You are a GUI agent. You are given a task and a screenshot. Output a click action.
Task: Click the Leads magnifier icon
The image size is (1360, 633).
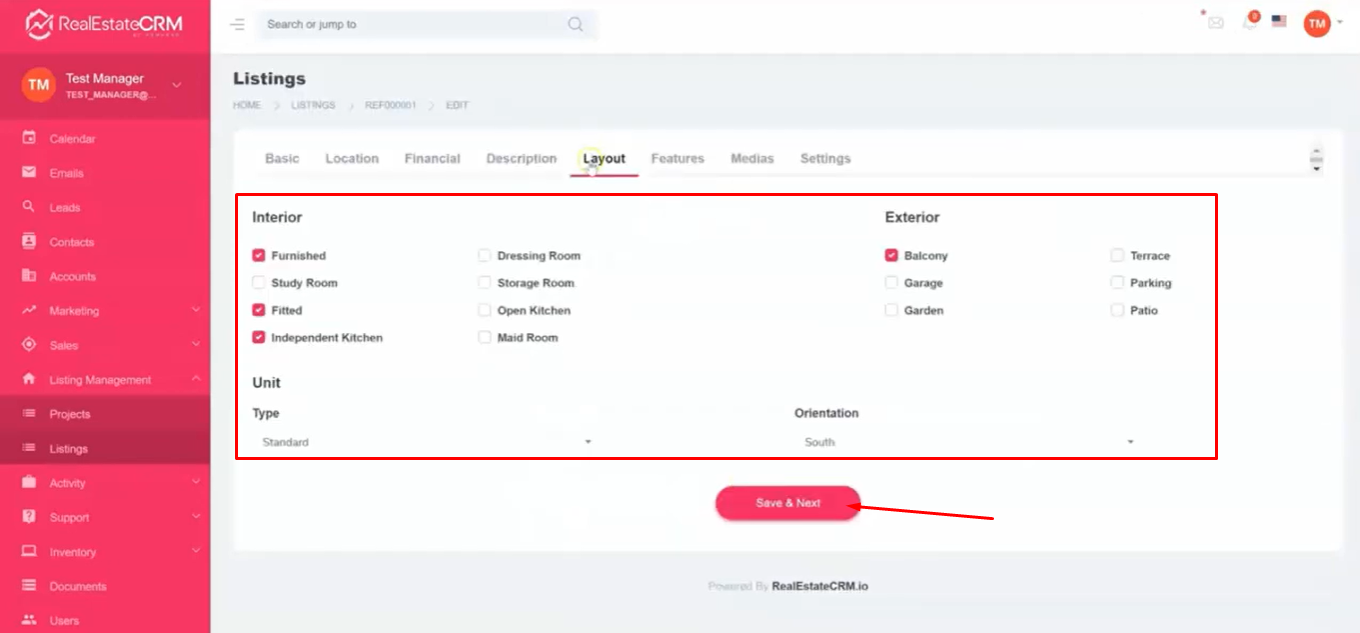[29, 207]
